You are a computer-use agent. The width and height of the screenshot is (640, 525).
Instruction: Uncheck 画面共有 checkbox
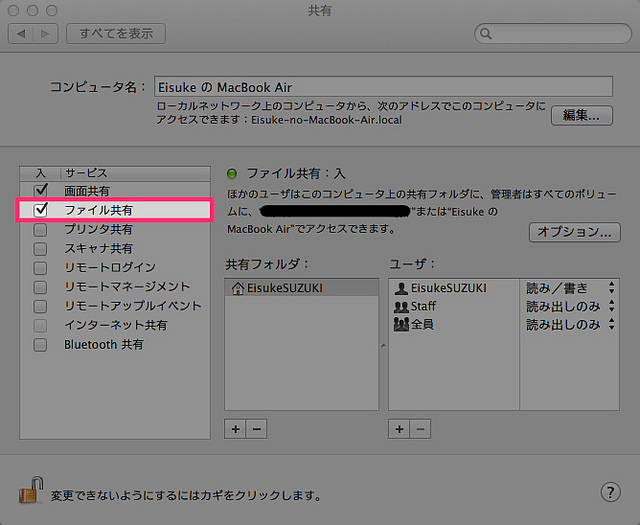(40, 190)
